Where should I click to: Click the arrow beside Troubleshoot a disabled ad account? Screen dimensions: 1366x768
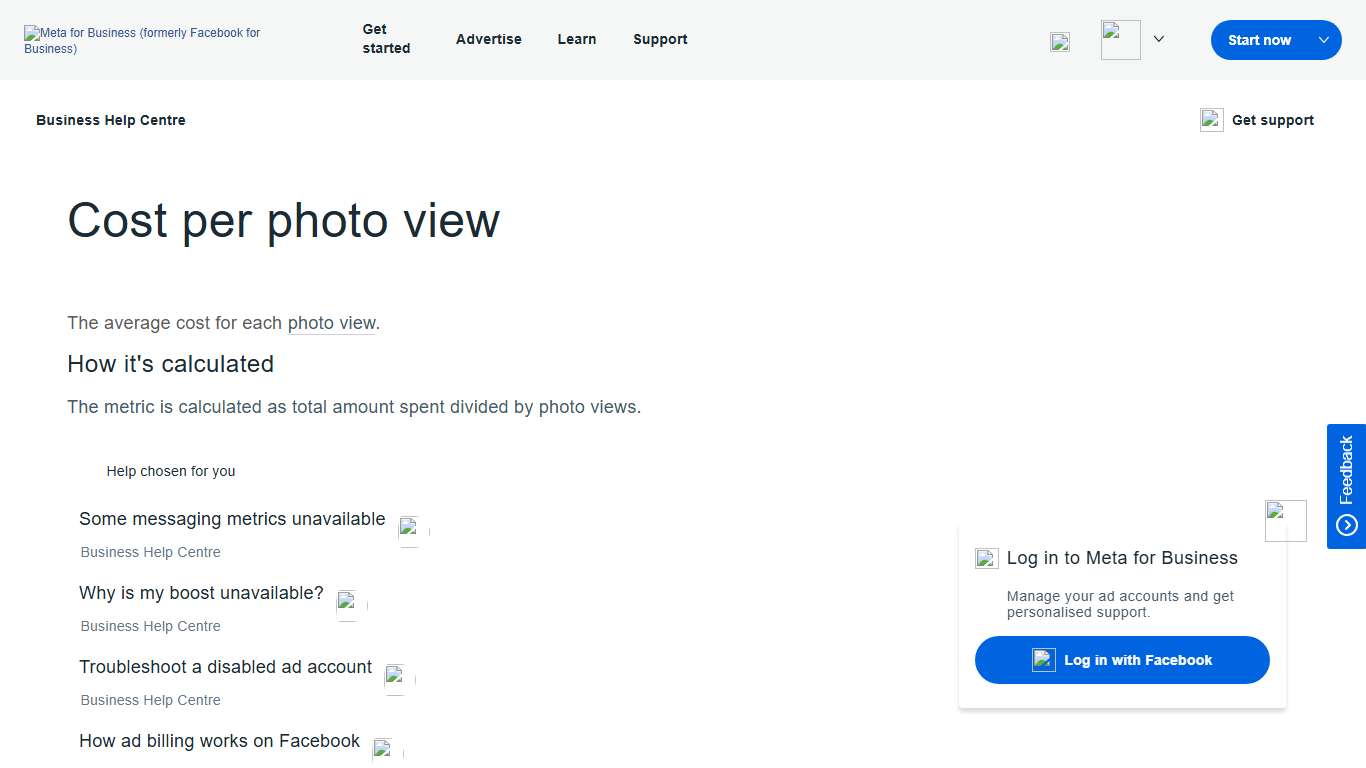tap(394, 678)
